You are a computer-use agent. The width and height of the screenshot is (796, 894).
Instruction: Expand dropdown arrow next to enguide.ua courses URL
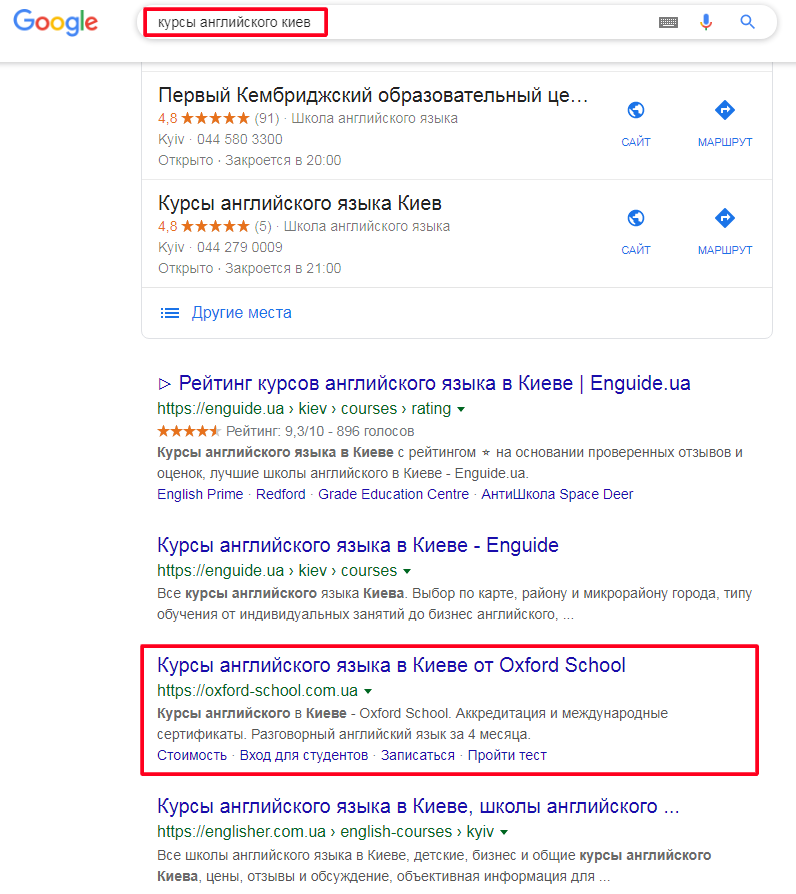(407, 571)
